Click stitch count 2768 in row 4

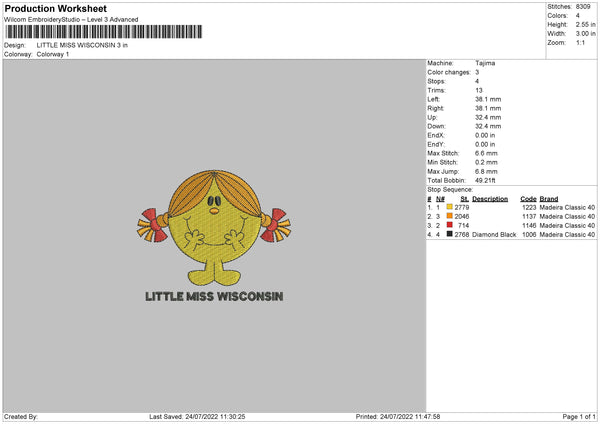(462, 234)
